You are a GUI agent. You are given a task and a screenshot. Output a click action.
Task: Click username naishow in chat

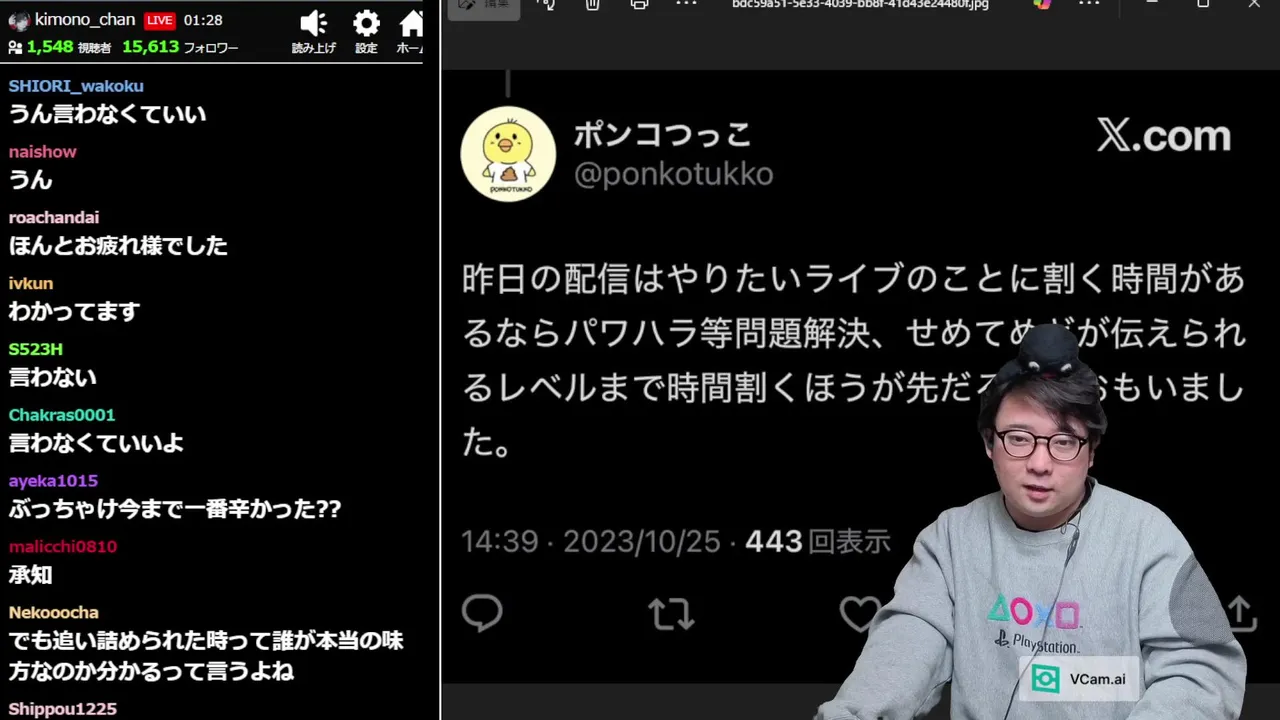pyautogui.click(x=43, y=152)
